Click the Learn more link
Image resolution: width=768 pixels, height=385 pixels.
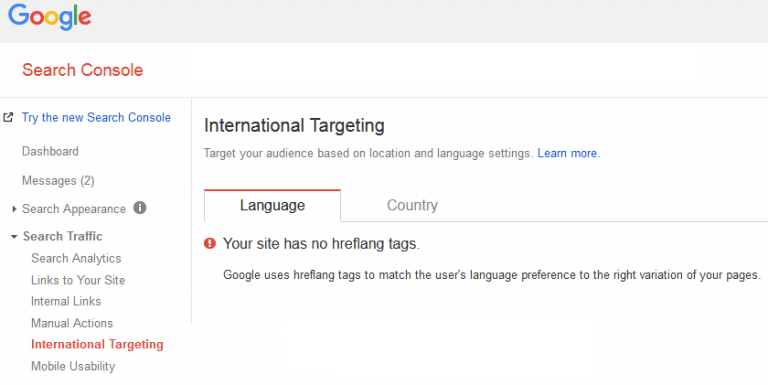pyautogui.click(x=567, y=153)
